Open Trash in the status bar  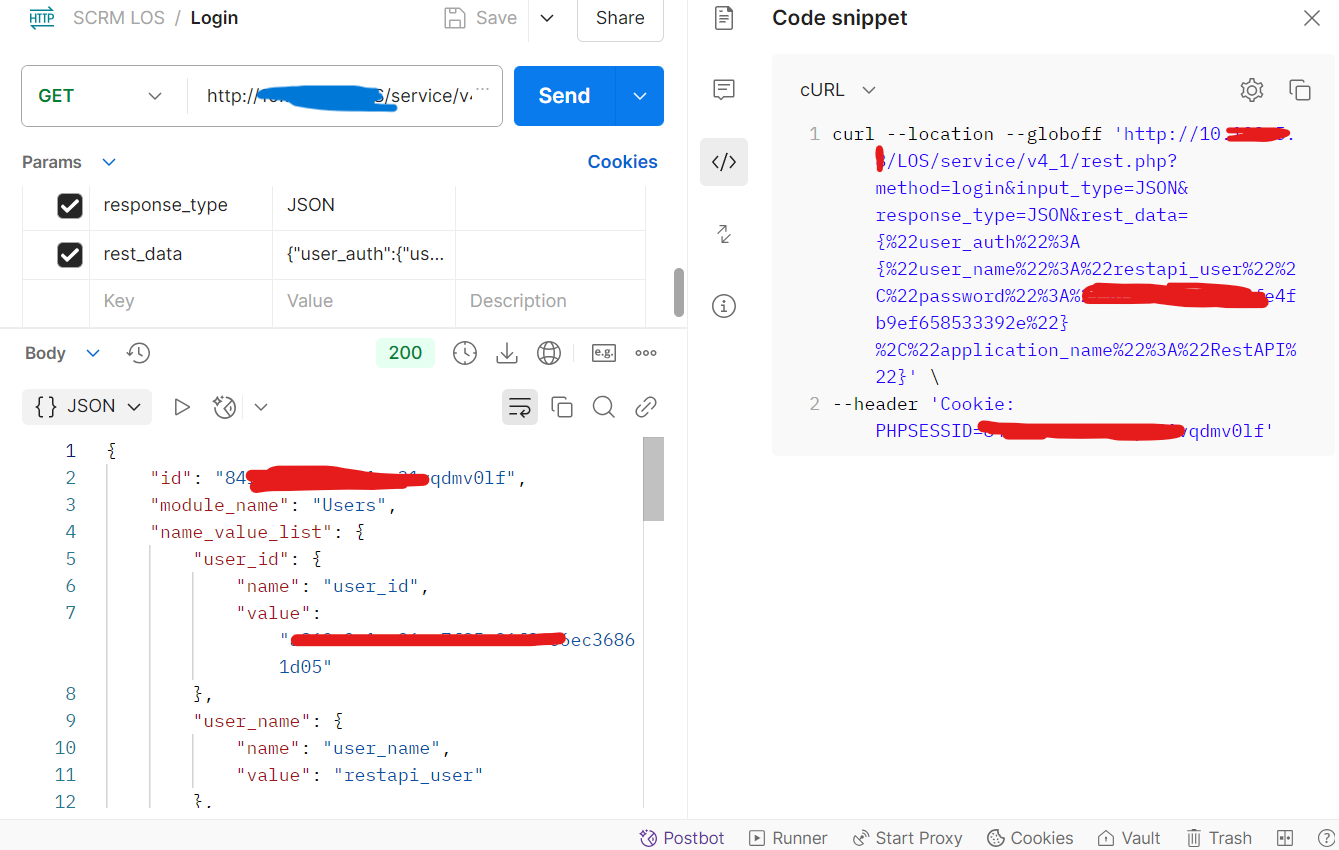1219,838
